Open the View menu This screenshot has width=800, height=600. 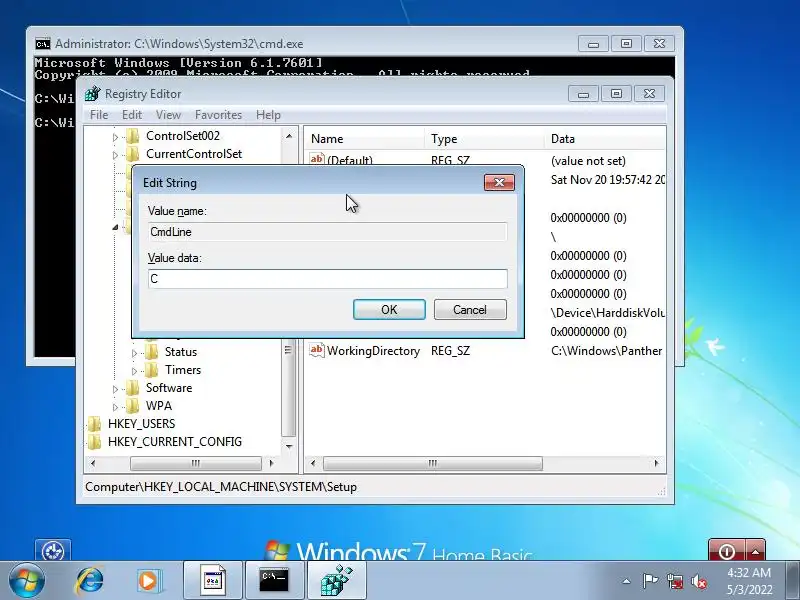[x=168, y=115]
